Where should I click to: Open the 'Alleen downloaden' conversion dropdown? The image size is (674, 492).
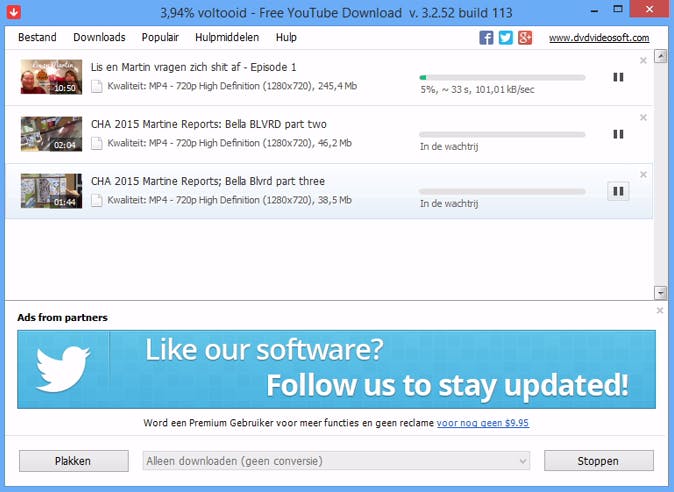[336, 461]
